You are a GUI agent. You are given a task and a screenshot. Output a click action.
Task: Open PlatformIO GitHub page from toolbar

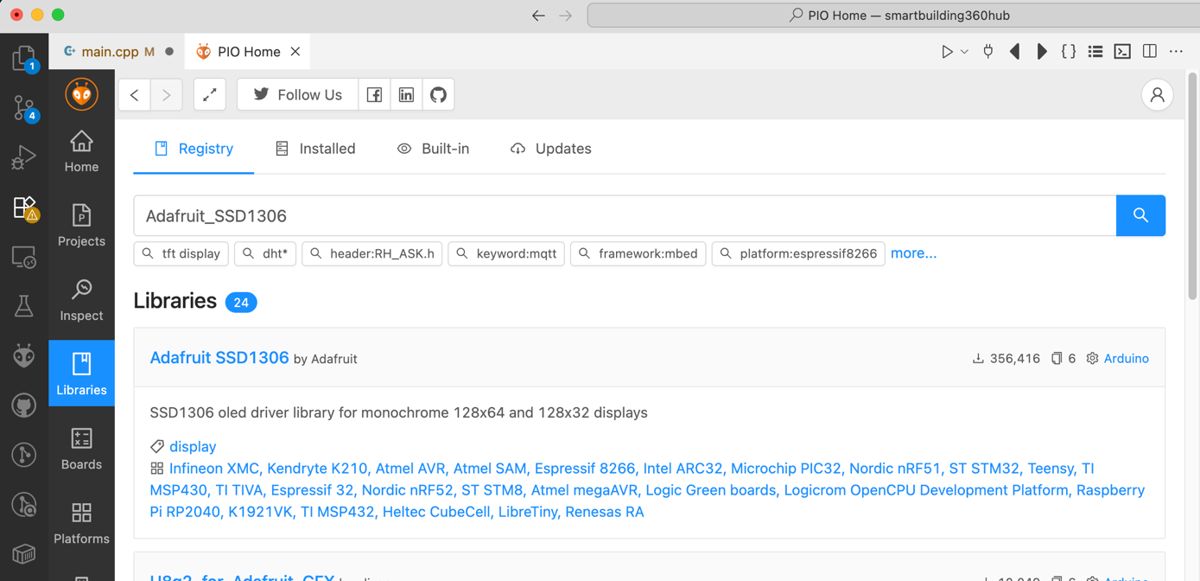(438, 95)
